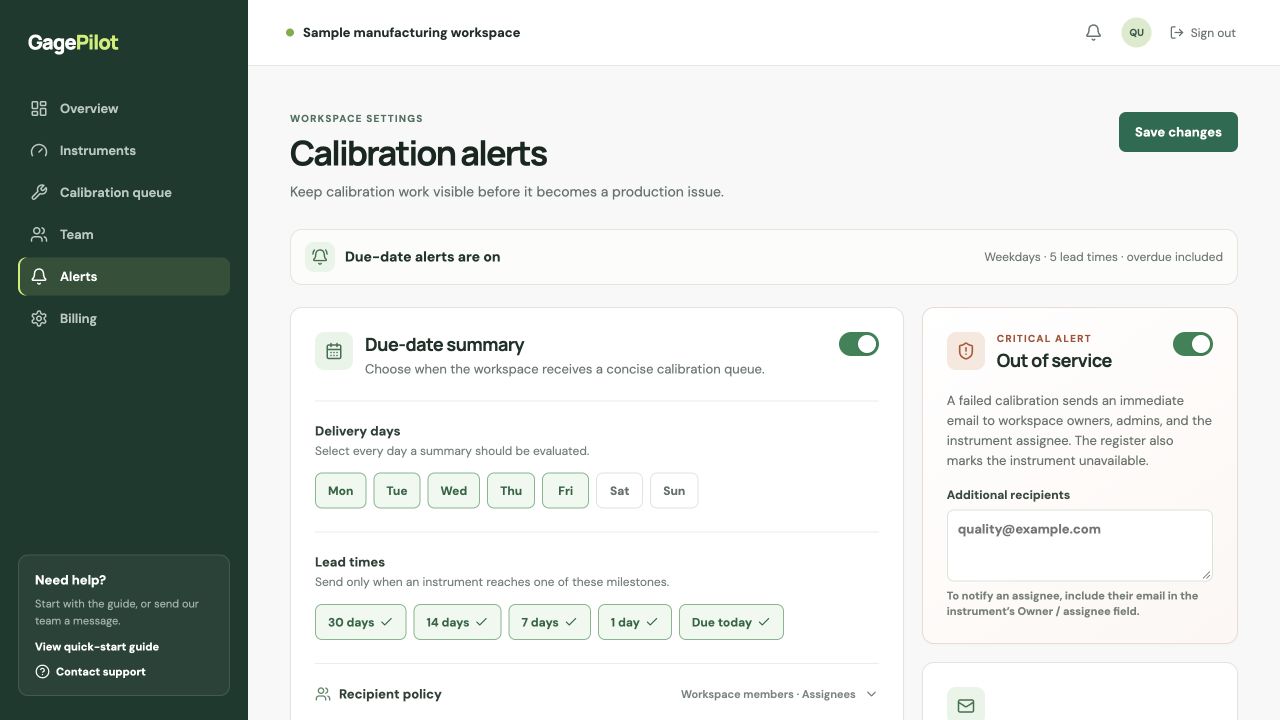The image size is (1280, 720).
Task: Toggle the Due today lead time
Action: (x=731, y=622)
